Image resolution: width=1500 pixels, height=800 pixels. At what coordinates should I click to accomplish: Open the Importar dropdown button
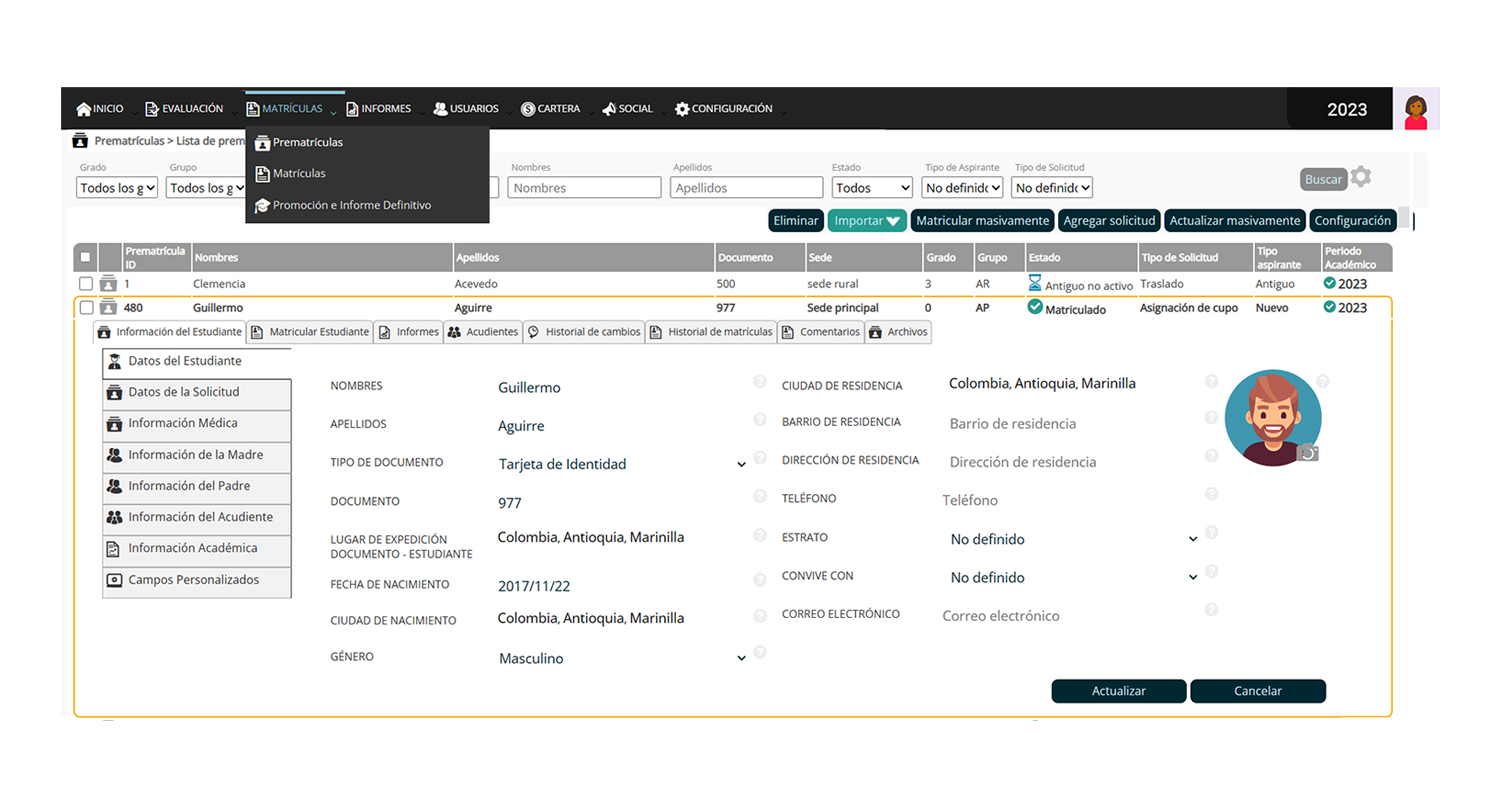coord(867,221)
